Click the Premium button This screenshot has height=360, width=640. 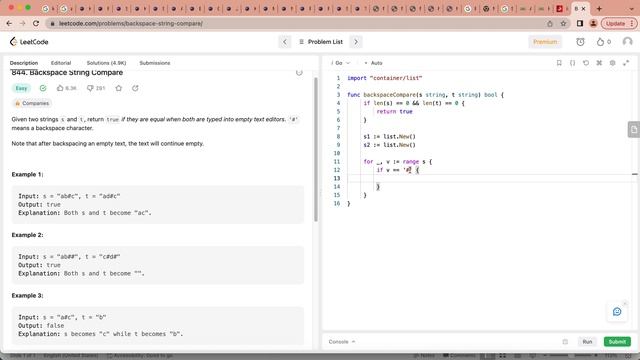pos(545,42)
